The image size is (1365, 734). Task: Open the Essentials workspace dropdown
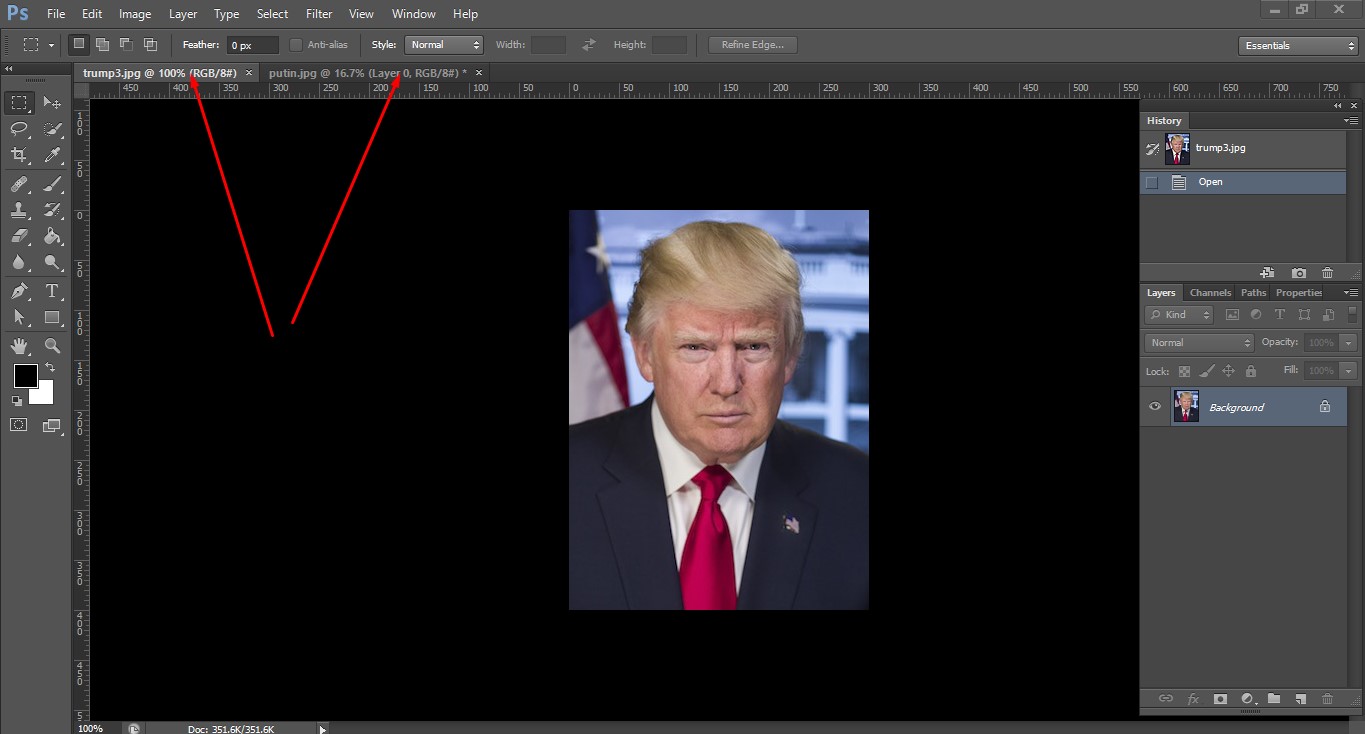[1297, 44]
